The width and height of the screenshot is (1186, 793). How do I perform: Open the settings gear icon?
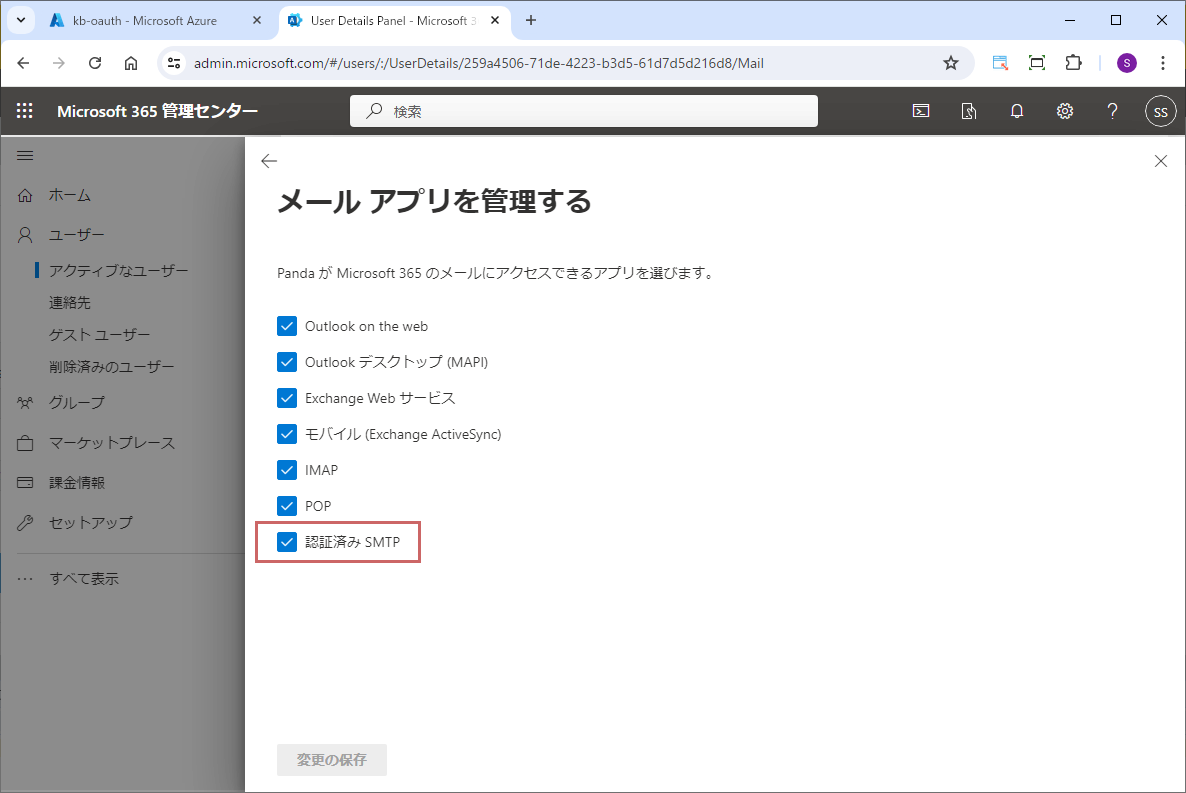[x=1065, y=111]
